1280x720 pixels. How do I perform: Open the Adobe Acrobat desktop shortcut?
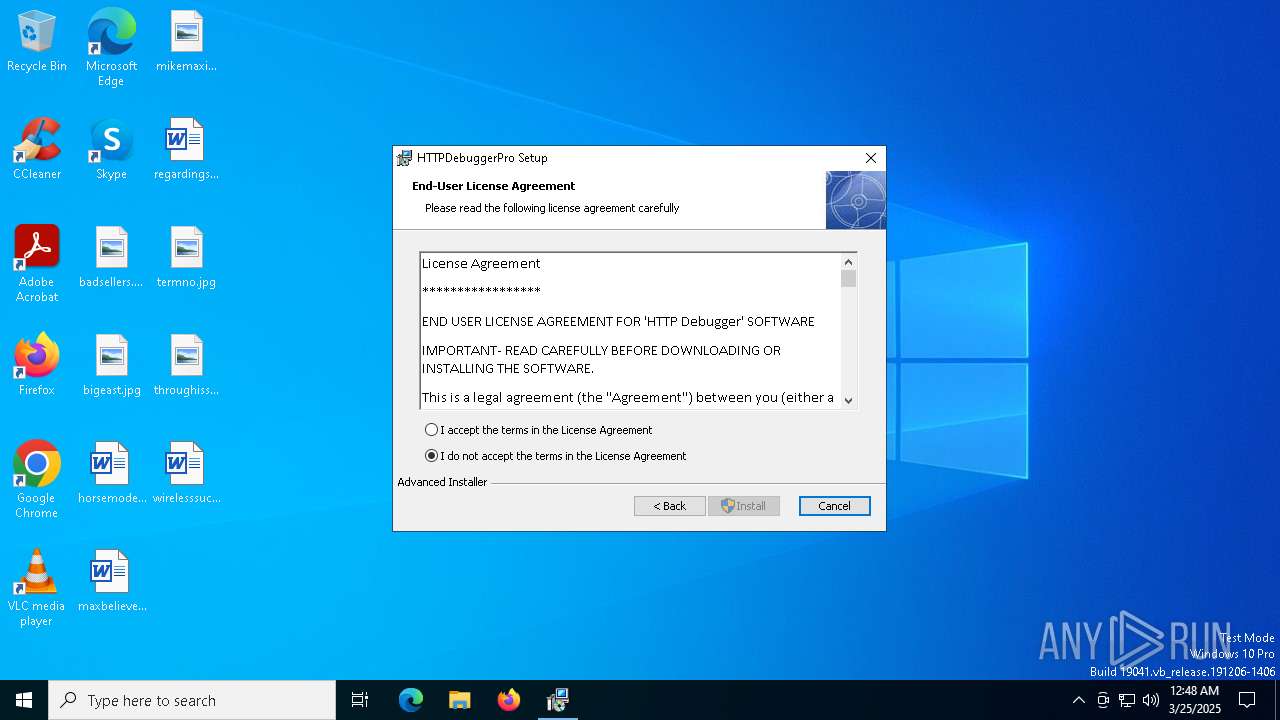point(37,264)
